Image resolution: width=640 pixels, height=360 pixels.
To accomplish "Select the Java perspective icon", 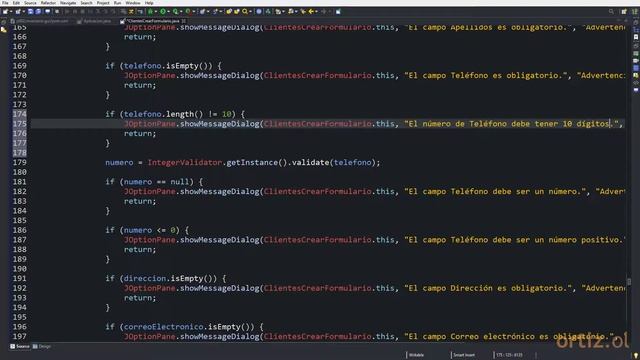I will 635,11.
